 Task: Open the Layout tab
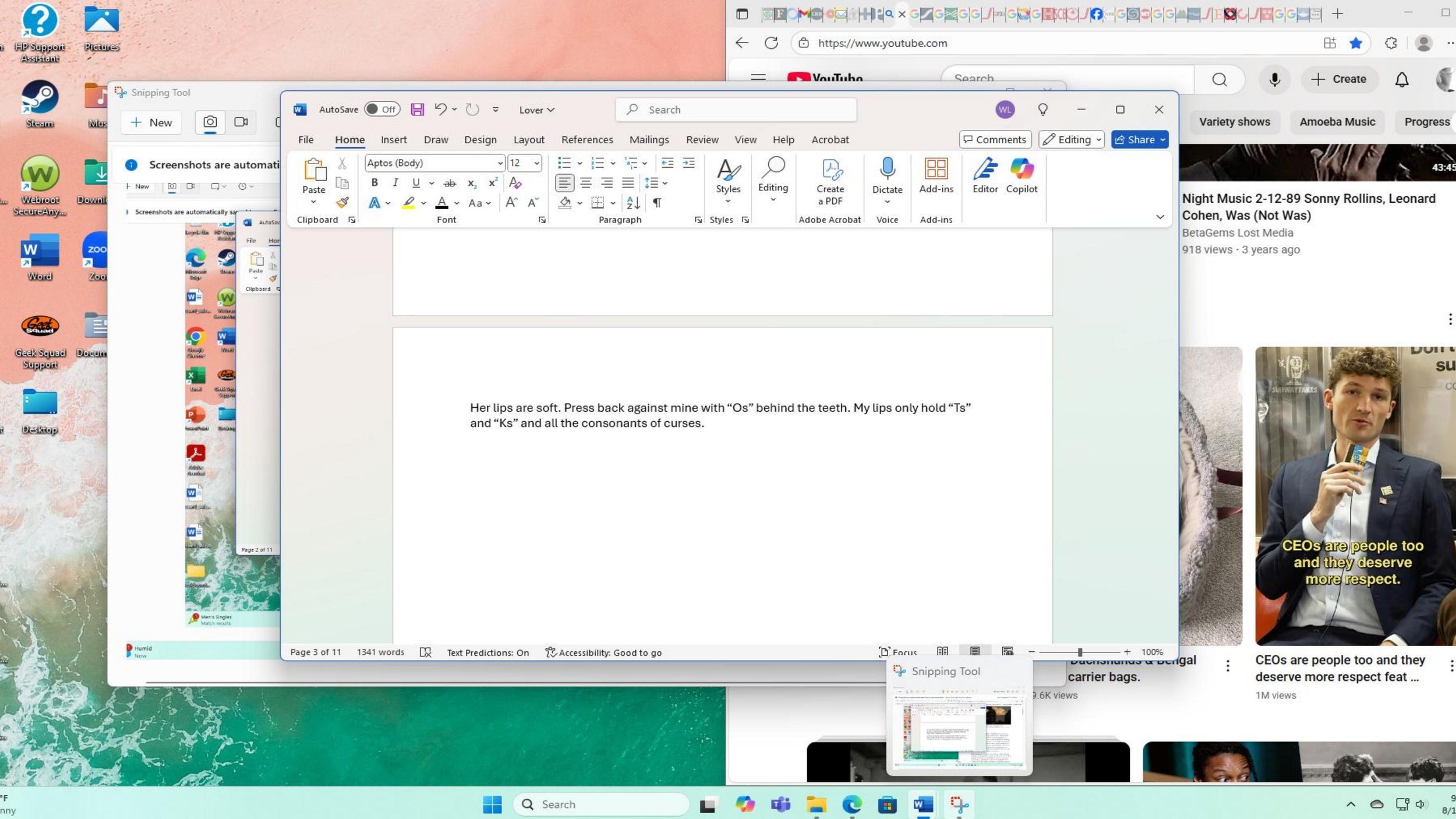pos(529,140)
